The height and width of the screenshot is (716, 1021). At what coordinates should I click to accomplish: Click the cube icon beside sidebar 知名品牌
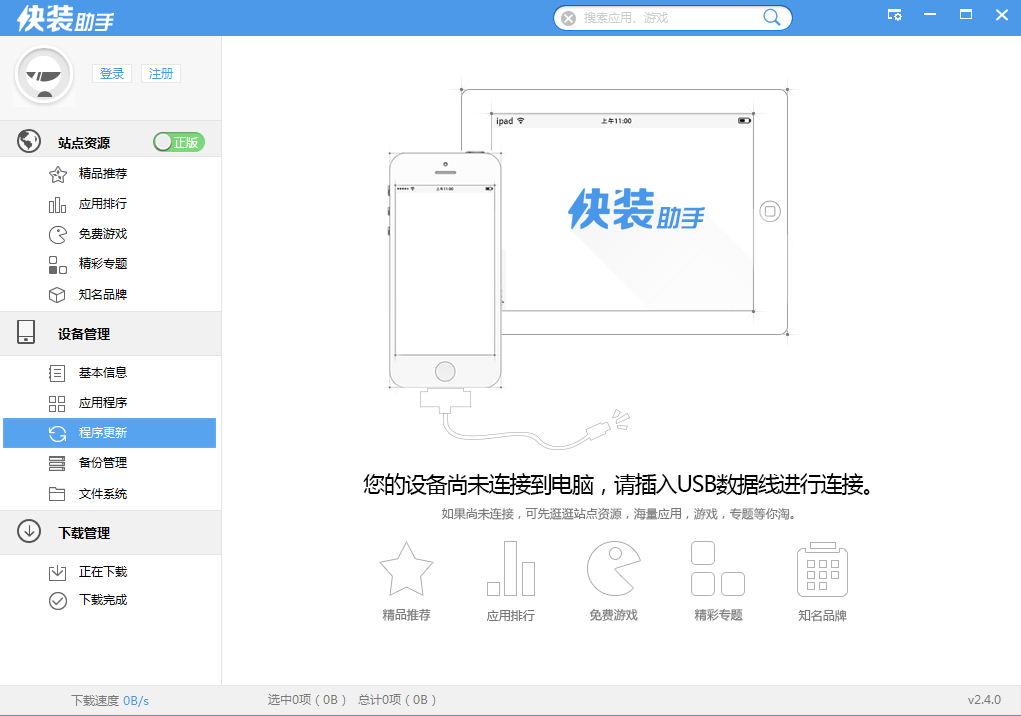(x=57, y=295)
